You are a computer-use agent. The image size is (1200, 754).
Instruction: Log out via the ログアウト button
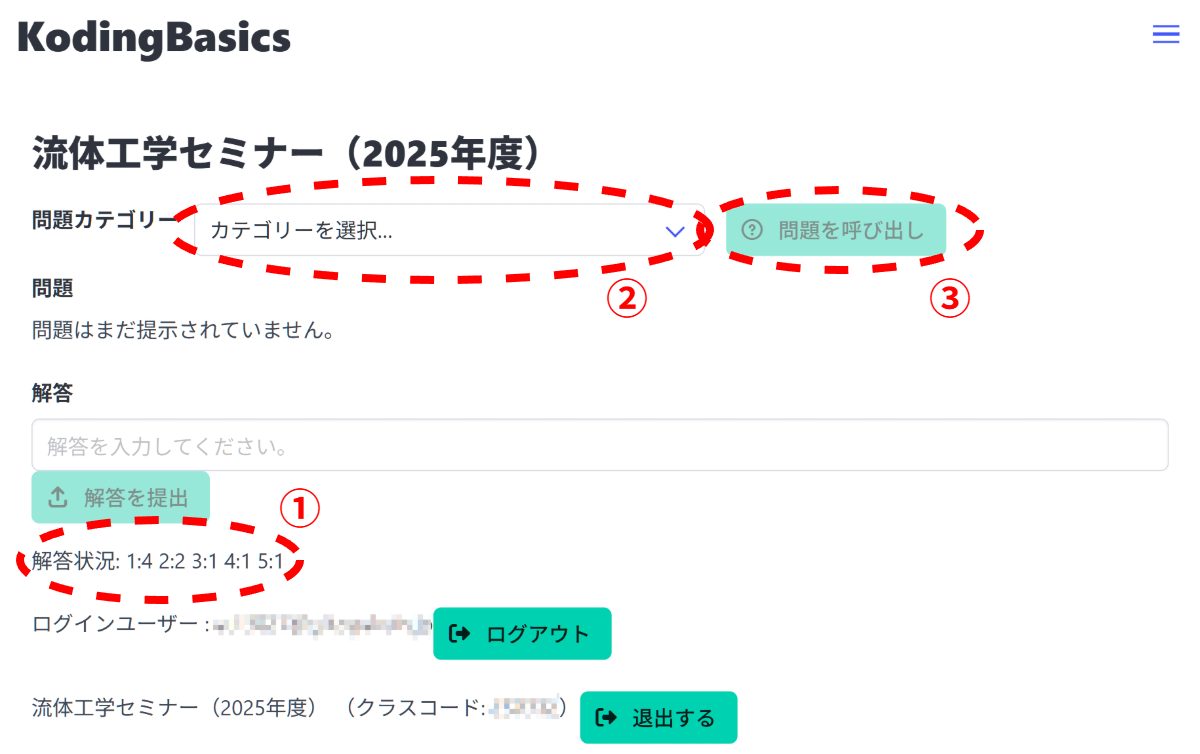tap(522, 633)
